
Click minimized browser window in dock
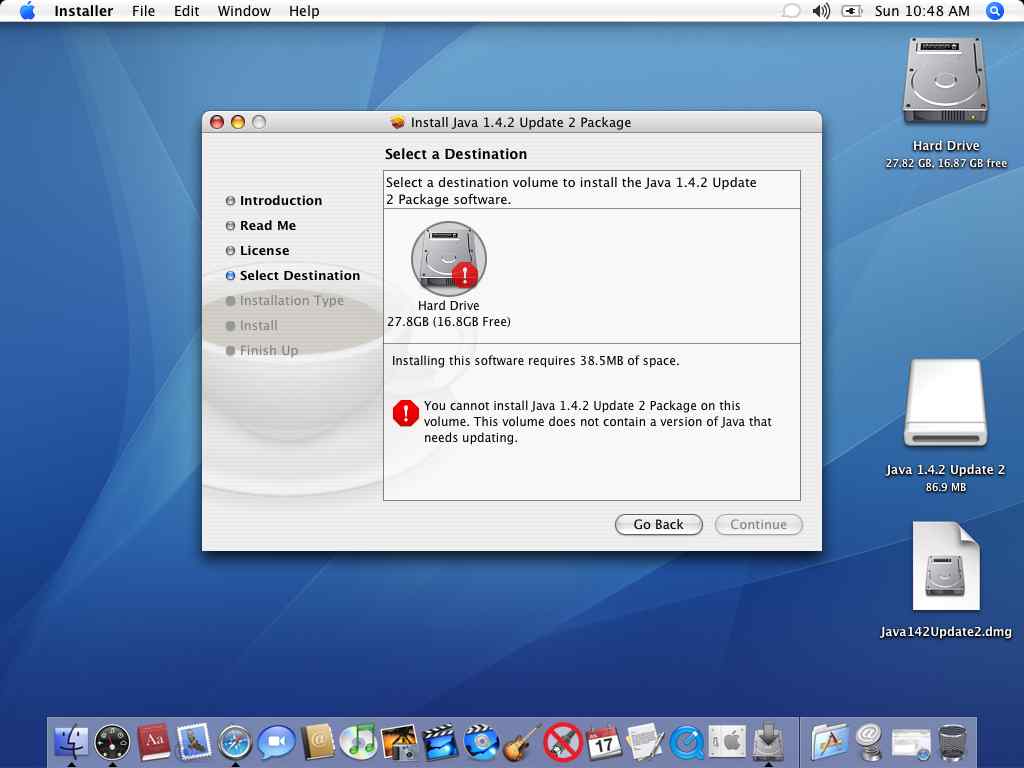[x=911, y=744]
